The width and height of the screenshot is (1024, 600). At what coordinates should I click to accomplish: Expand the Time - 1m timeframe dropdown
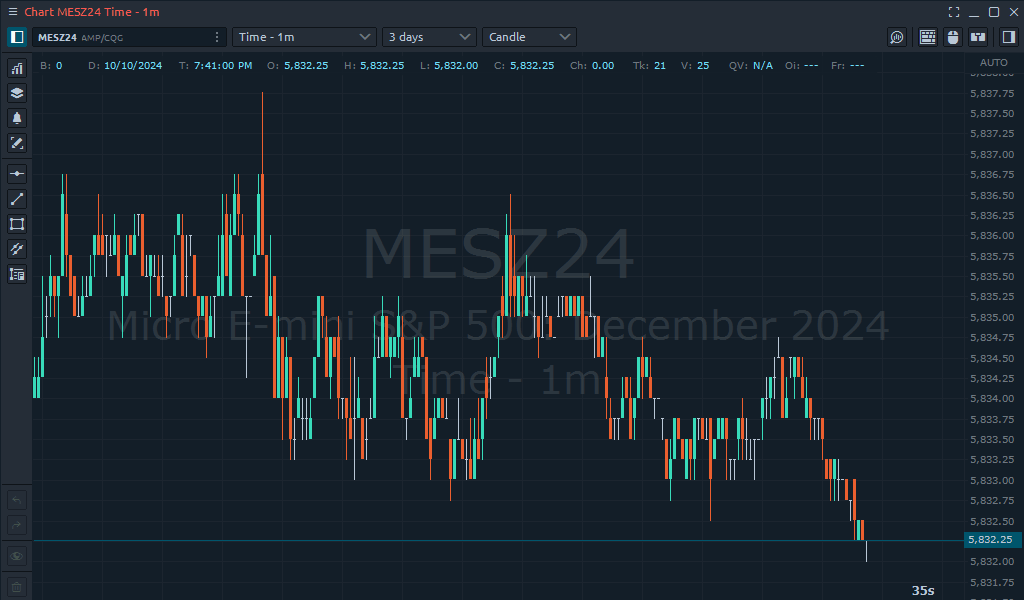[x=305, y=37]
